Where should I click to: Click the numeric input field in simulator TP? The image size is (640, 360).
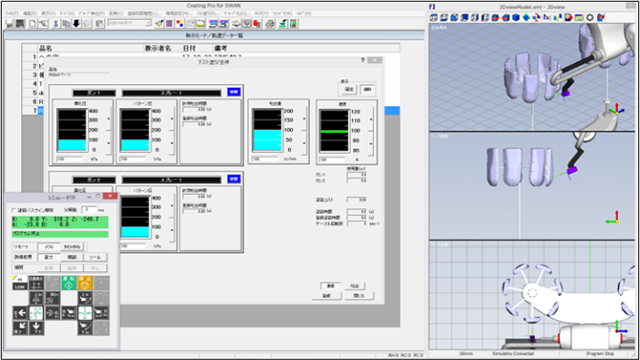pyautogui.click(x=89, y=210)
